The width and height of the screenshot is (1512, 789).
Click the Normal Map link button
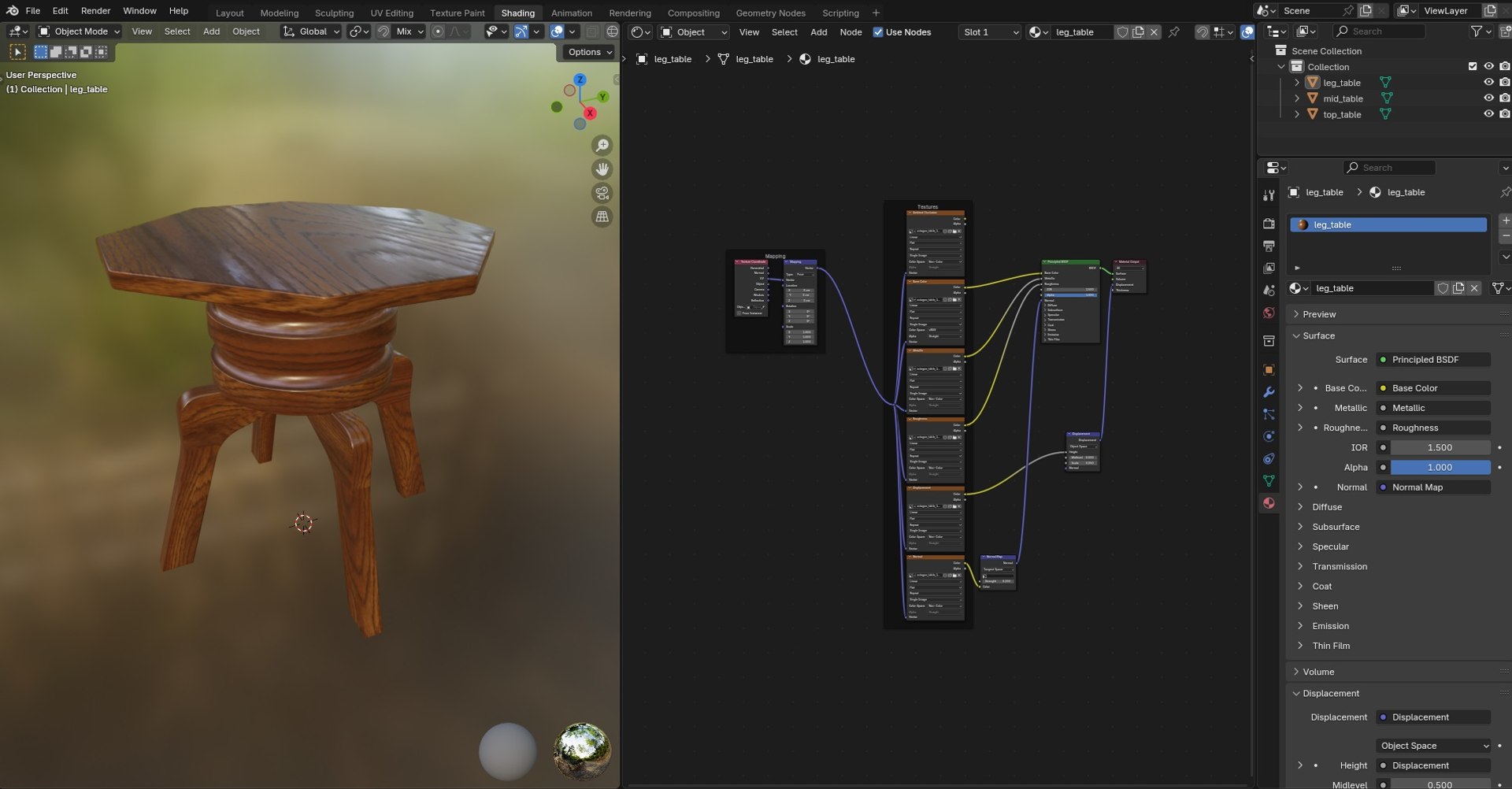tap(1432, 487)
